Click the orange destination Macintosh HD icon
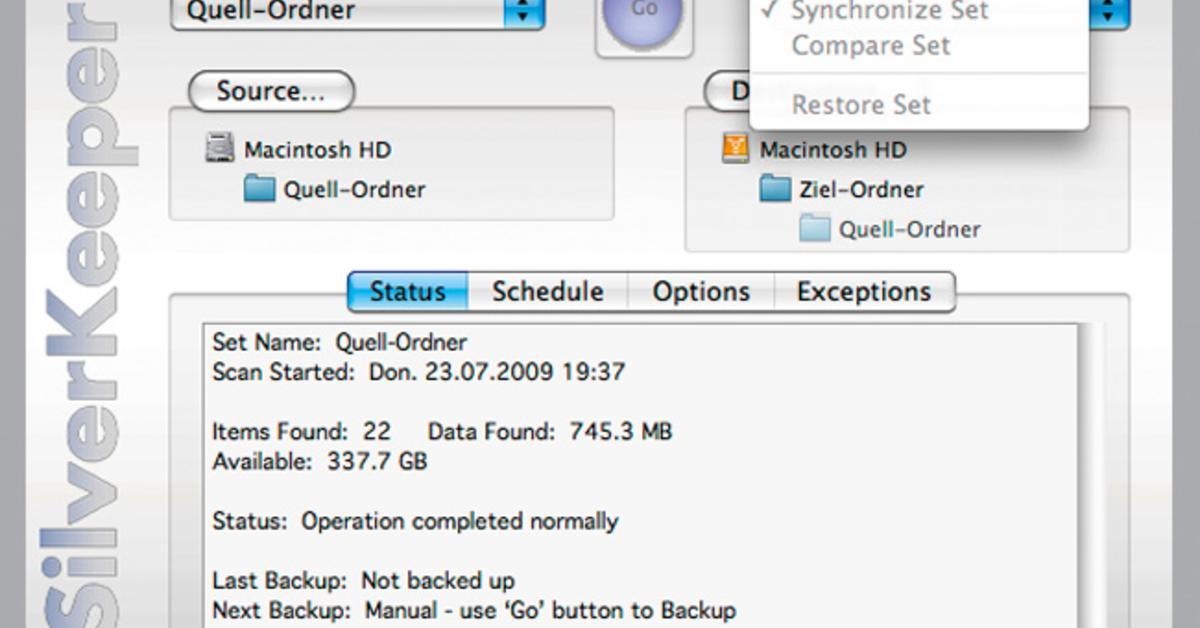 coord(736,150)
